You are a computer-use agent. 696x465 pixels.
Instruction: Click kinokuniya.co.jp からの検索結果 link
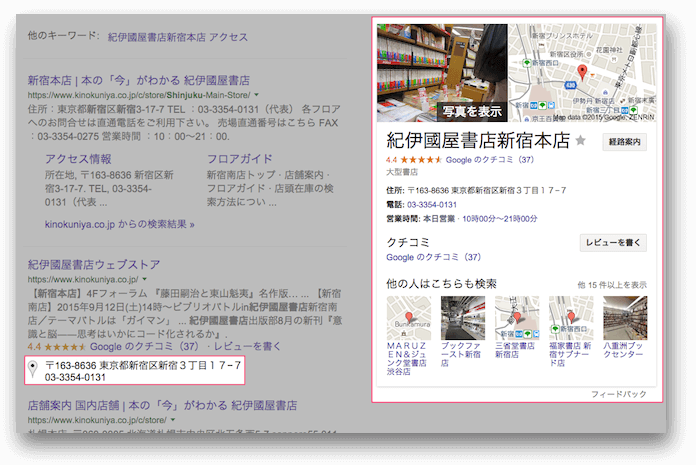coord(119,224)
